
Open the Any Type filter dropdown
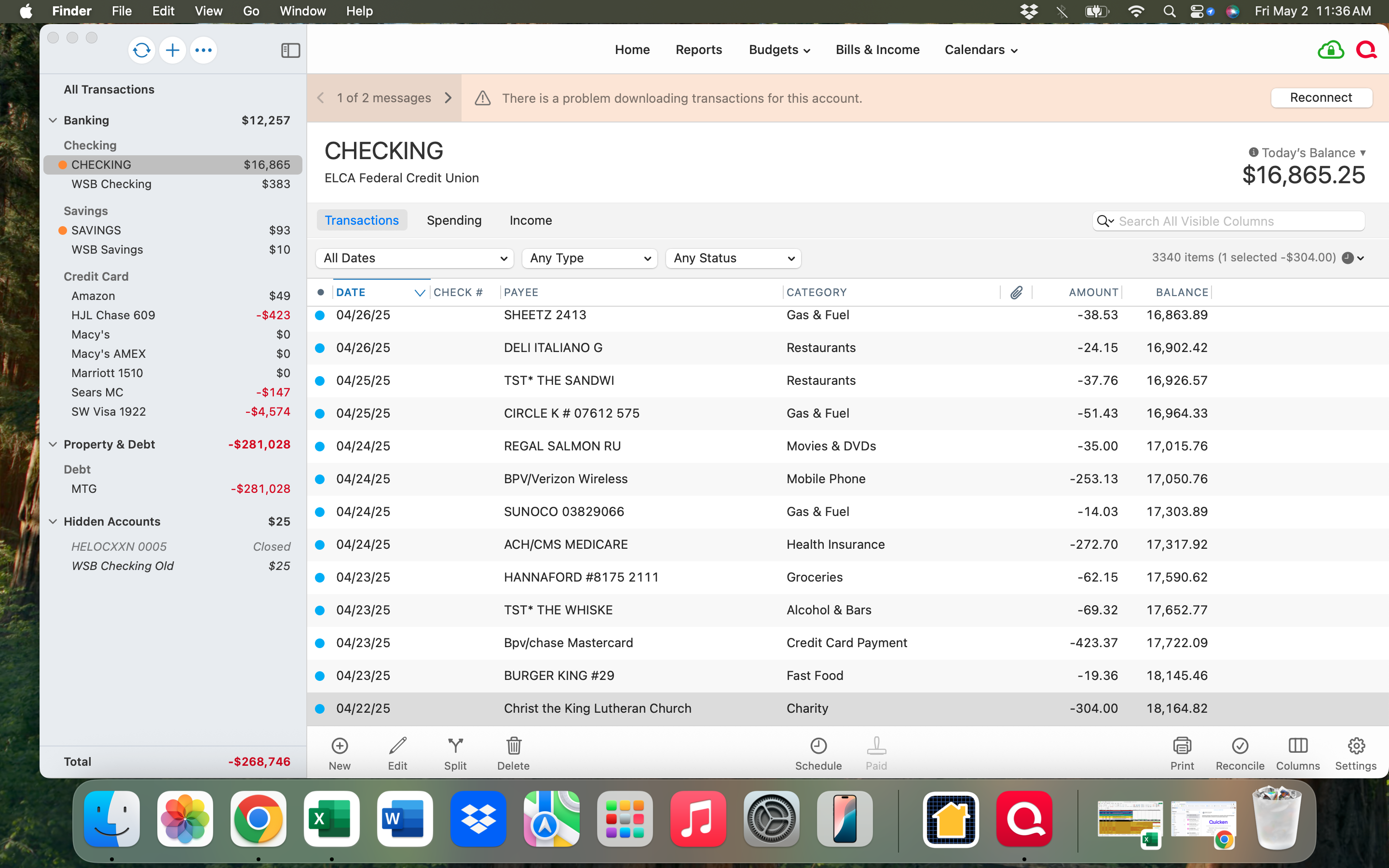coord(589,258)
